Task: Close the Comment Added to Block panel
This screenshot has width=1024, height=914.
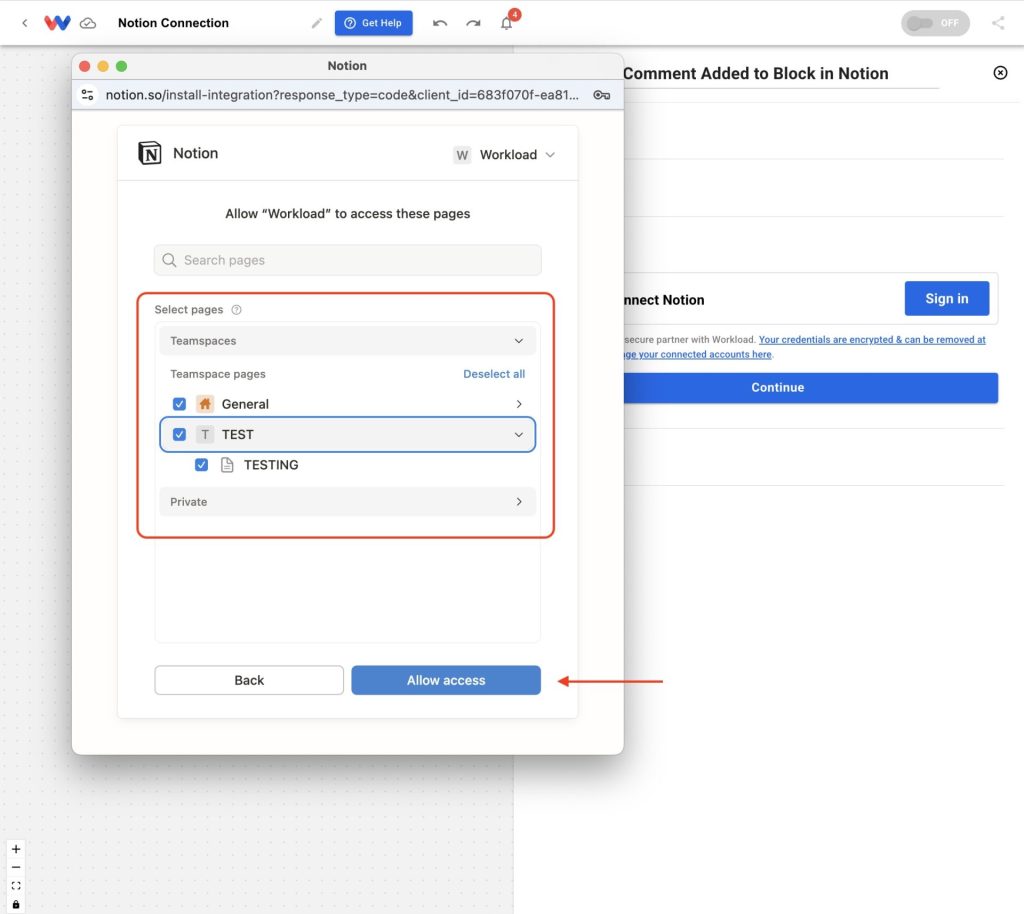Action: tap(1000, 72)
